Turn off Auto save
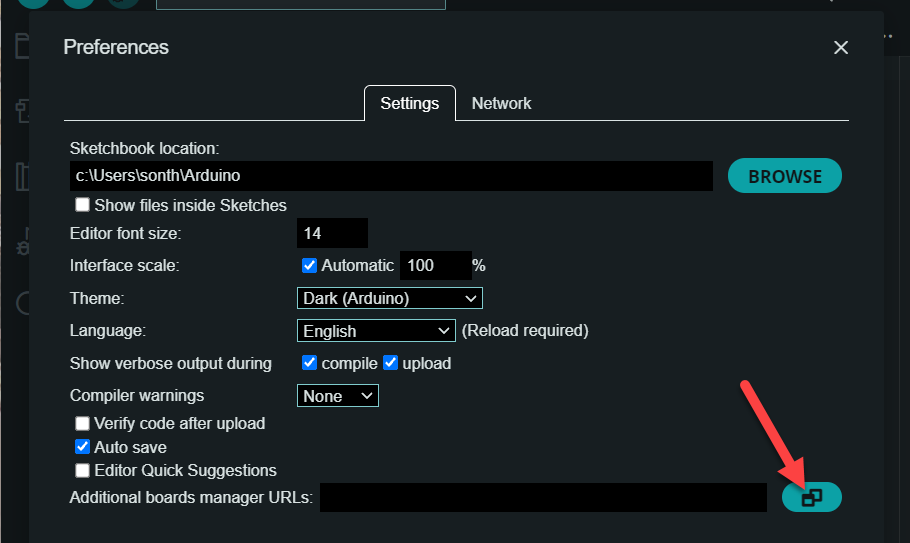 (x=82, y=447)
